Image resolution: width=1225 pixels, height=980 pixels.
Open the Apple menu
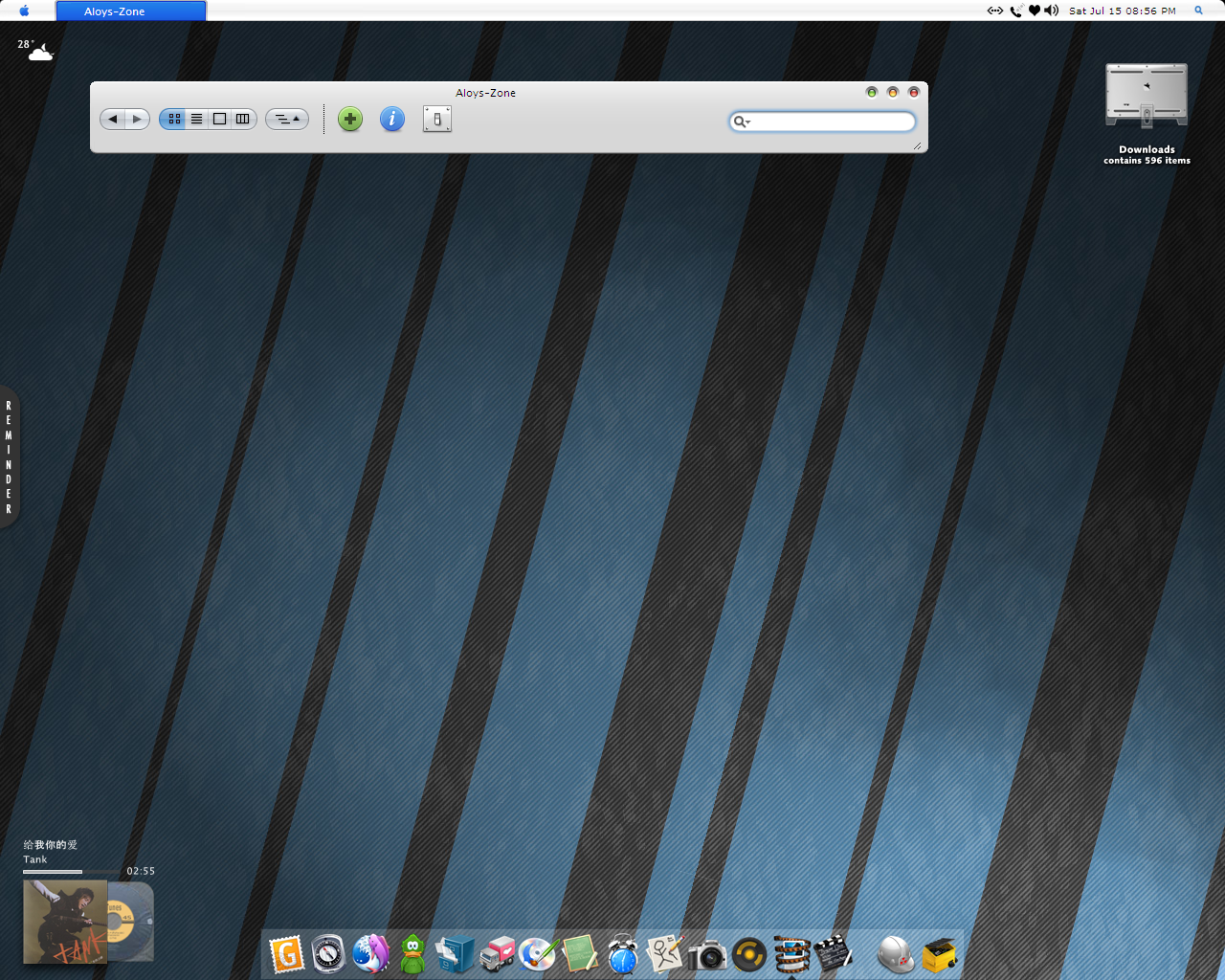tap(24, 11)
